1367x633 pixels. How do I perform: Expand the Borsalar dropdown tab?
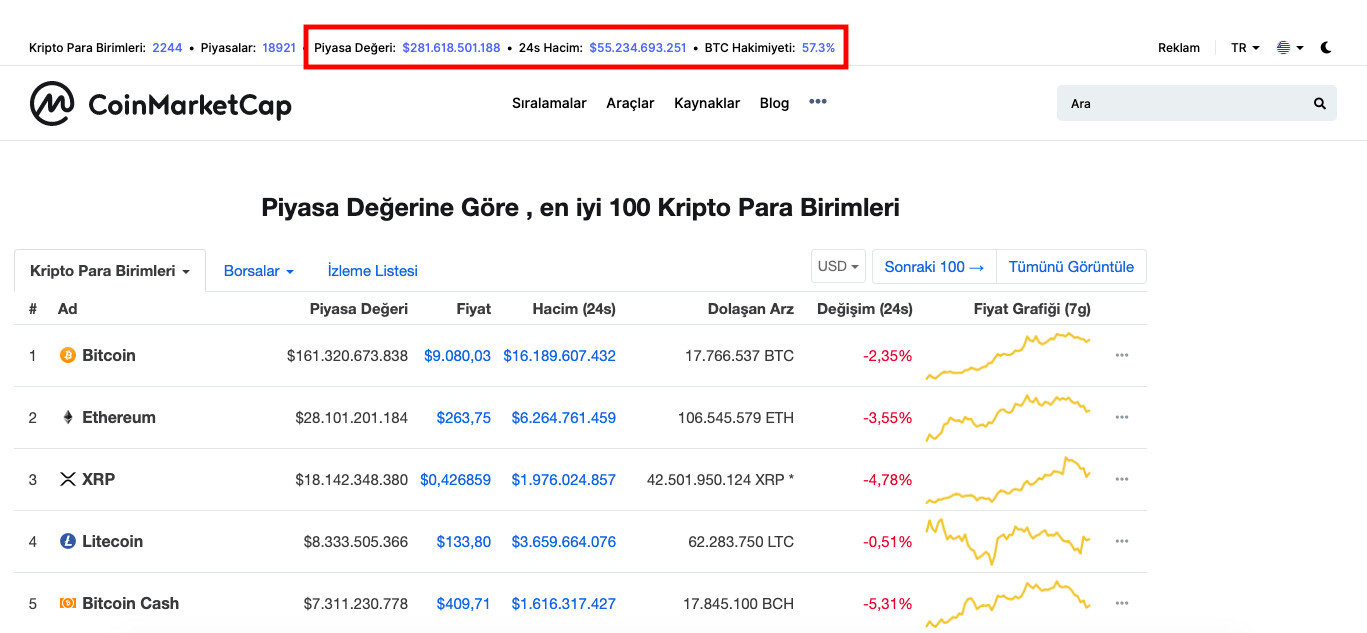(259, 271)
